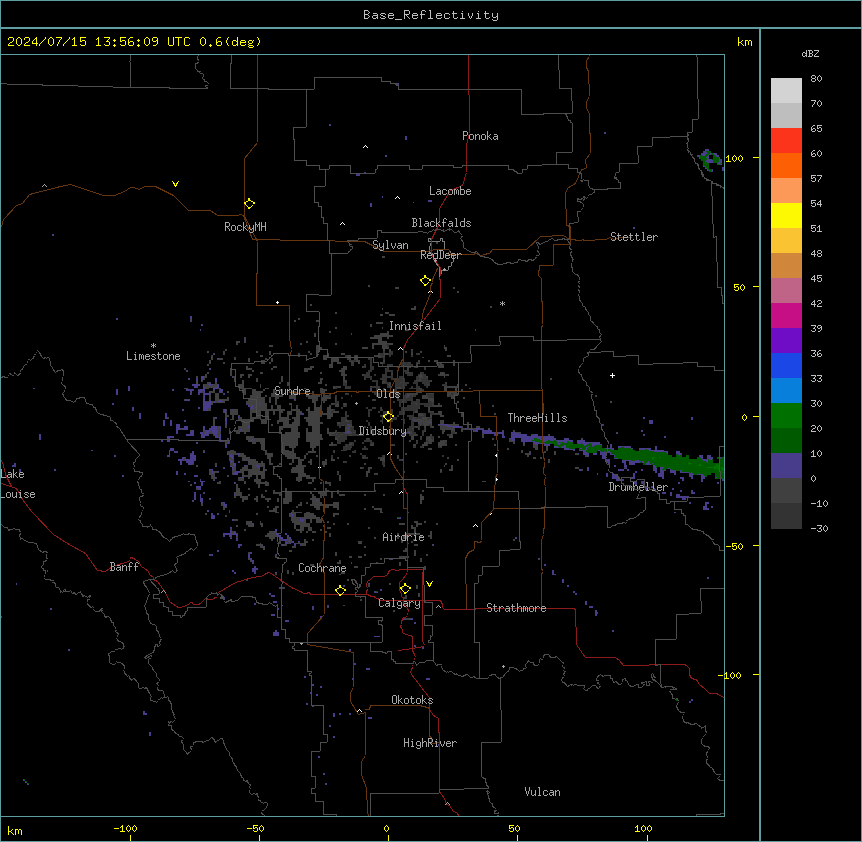Screen dimensions: 862x842
Task: Pick the pink 42-45 dBZ legend swatch
Action: (x=786, y=291)
